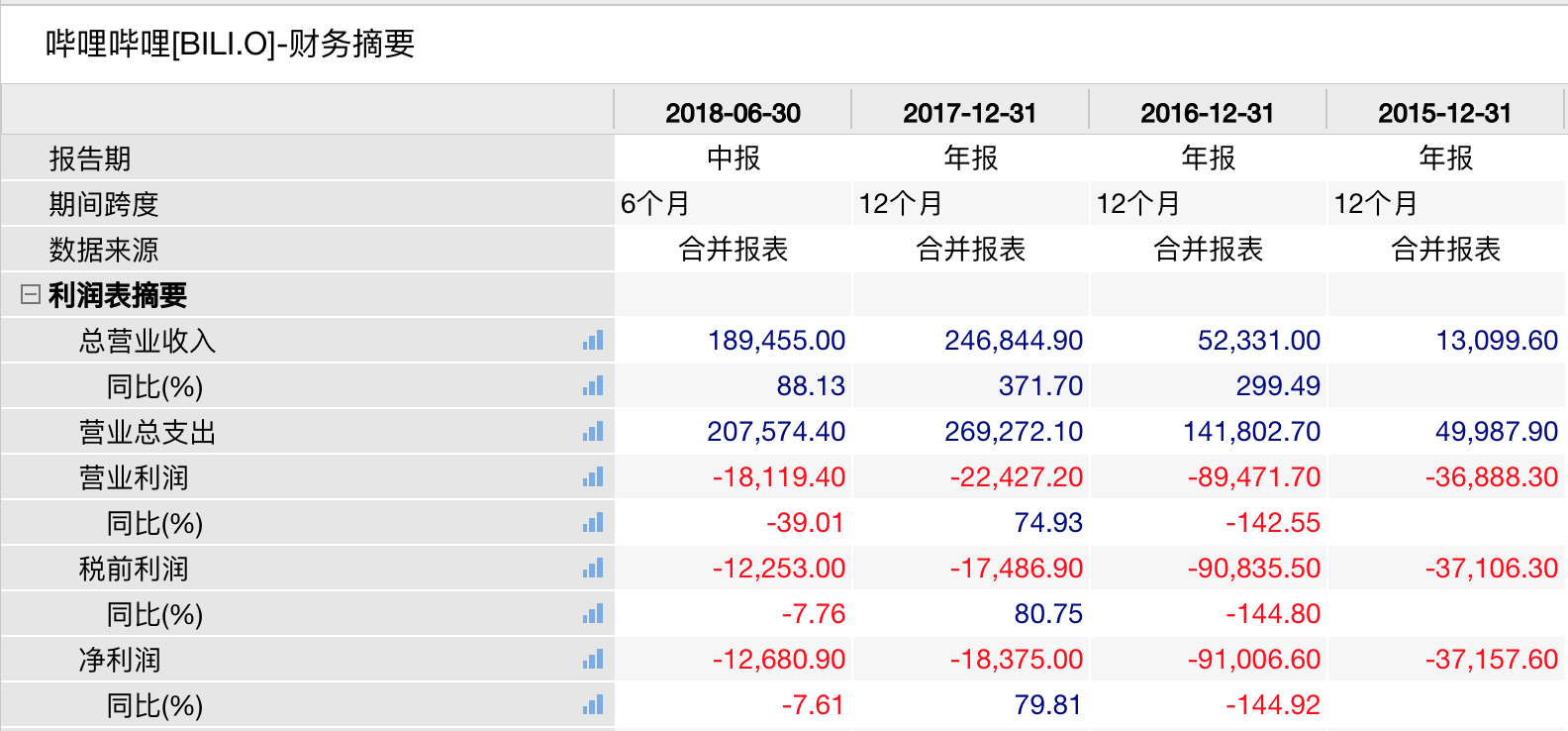Click the 哔哩哔哩[BILI.O]-财务摘要 title
1568x731 pixels.
tap(230, 44)
